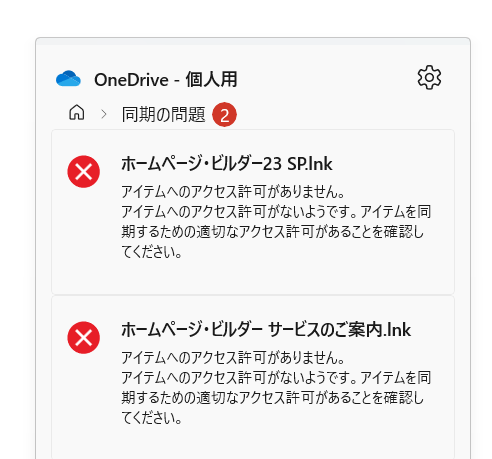Image resolution: width=492 pixels, height=459 pixels.
Task: Click the breadcrumb chevron after home
Action: tap(104, 114)
